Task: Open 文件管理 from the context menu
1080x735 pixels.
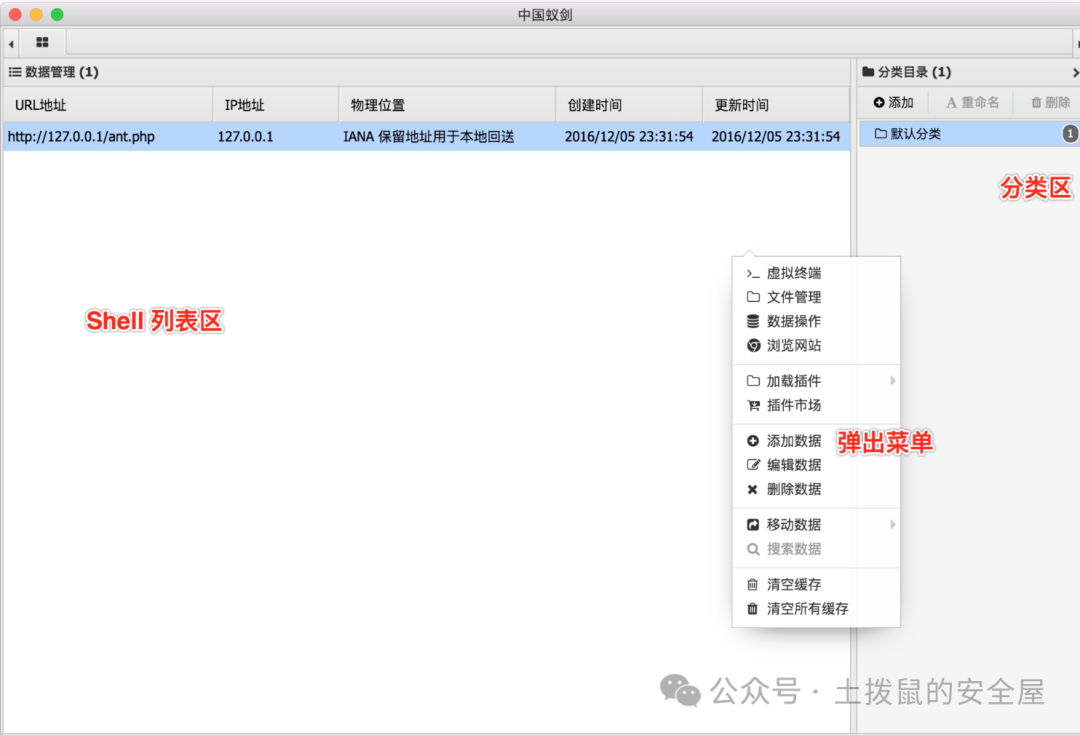Action: [816, 298]
